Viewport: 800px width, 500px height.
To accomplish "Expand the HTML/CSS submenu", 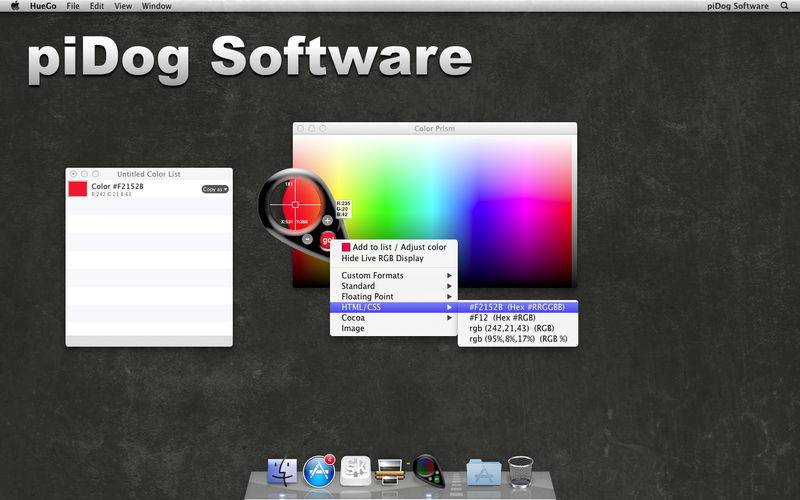I will [x=394, y=307].
